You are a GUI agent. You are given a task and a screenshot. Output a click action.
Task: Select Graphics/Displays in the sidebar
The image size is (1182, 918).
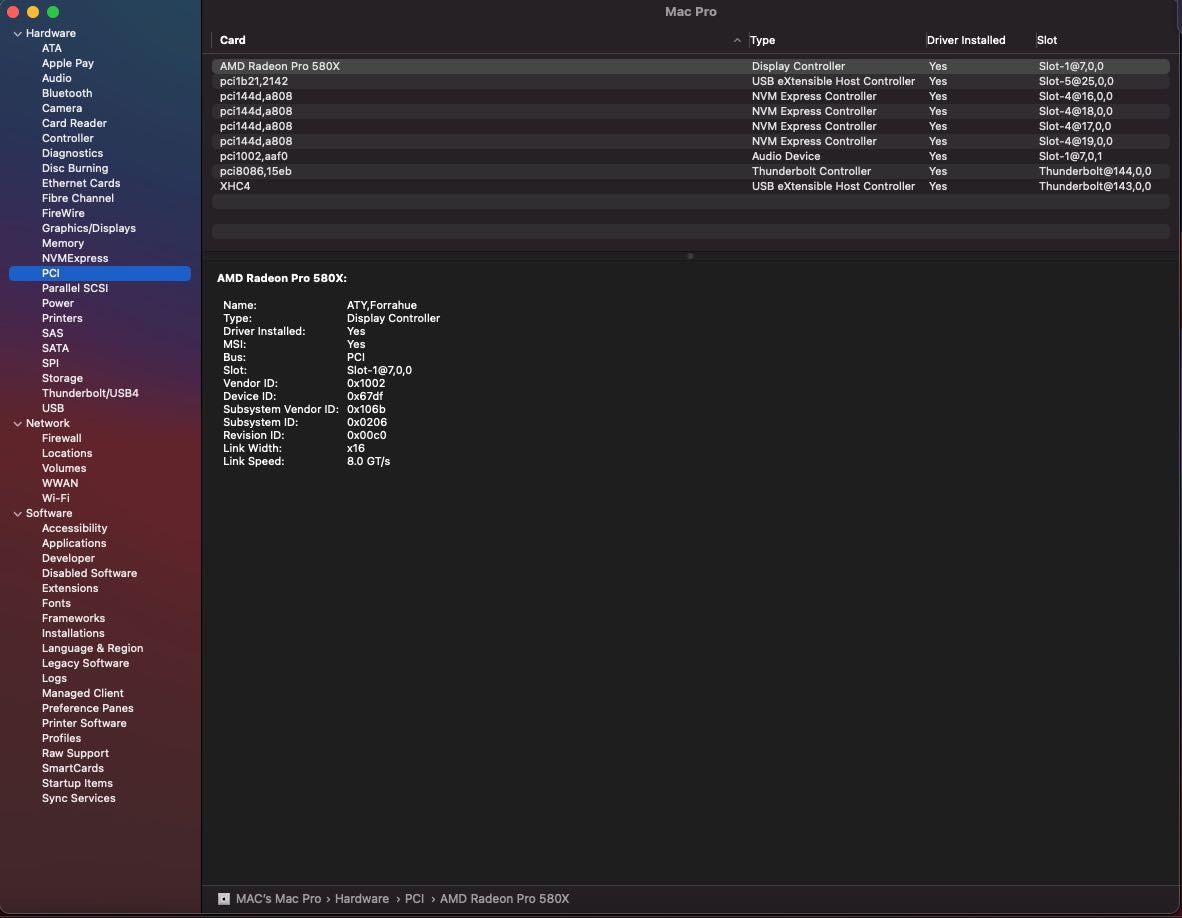click(x=88, y=228)
